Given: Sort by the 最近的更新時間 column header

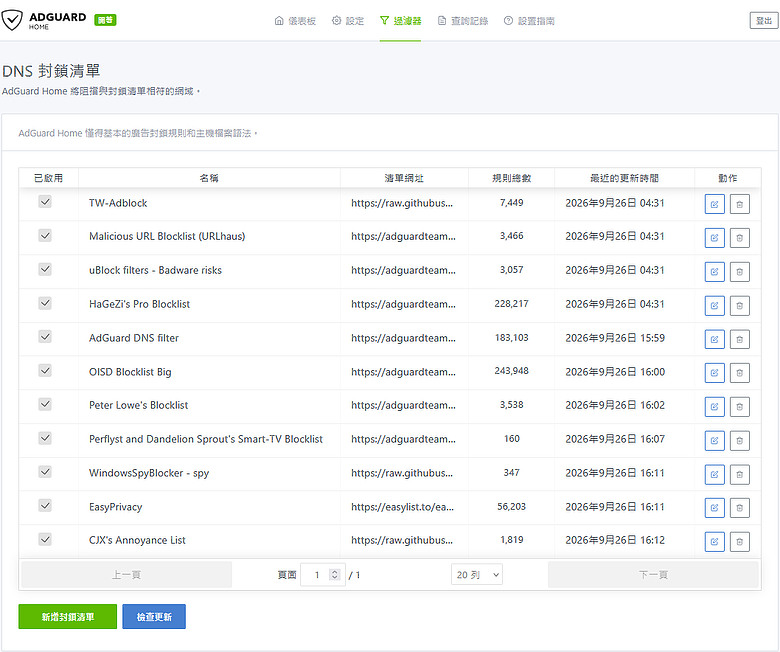Looking at the screenshot, I should pos(624,178).
